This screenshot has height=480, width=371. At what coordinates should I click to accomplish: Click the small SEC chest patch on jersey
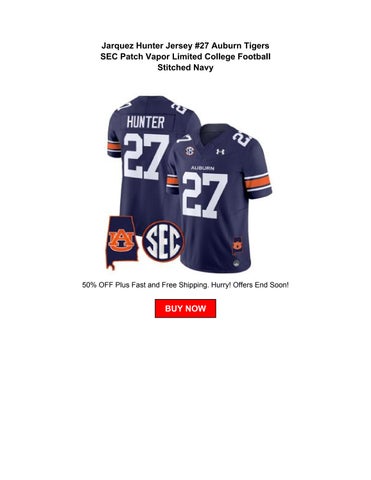point(189,151)
